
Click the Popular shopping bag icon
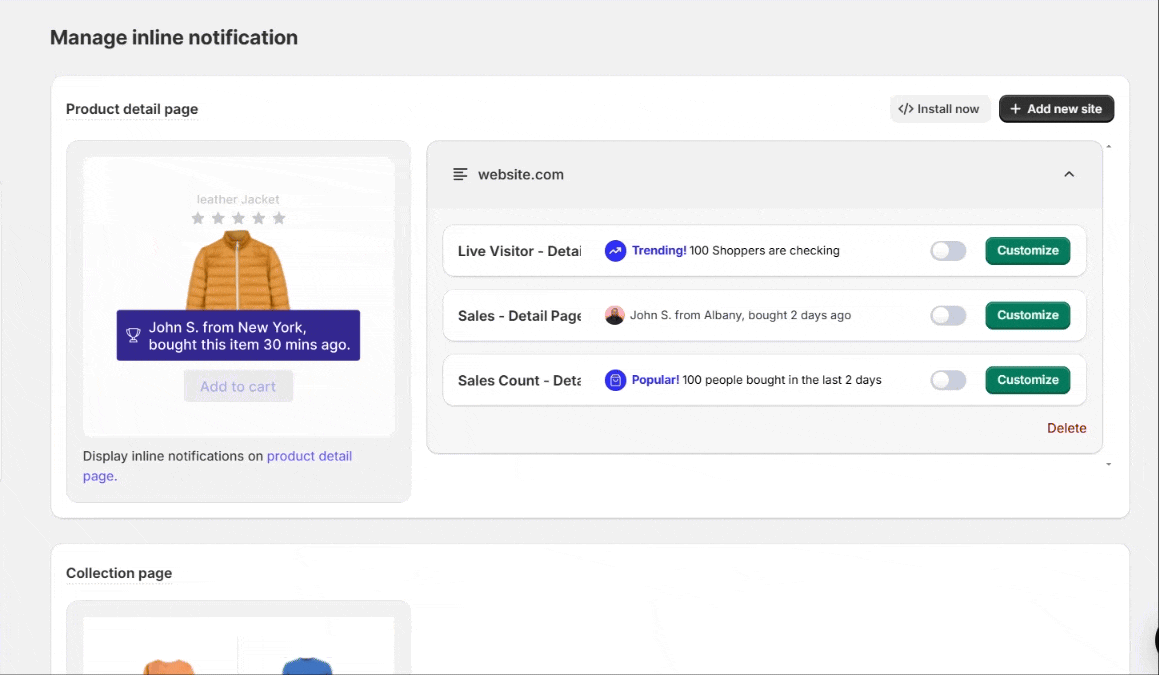coord(615,380)
